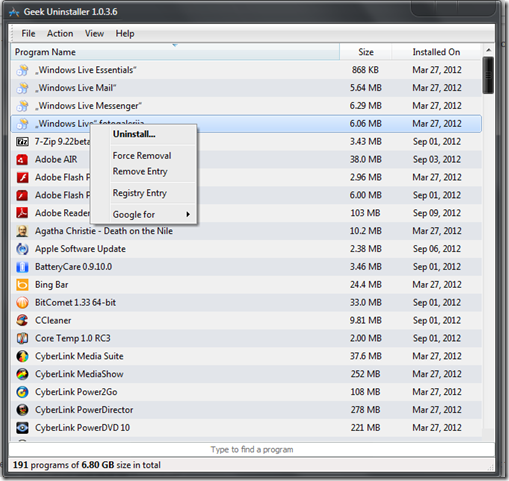Click the Windows Live Messenger program icon
The width and height of the screenshot is (509, 481).
tap(22, 106)
